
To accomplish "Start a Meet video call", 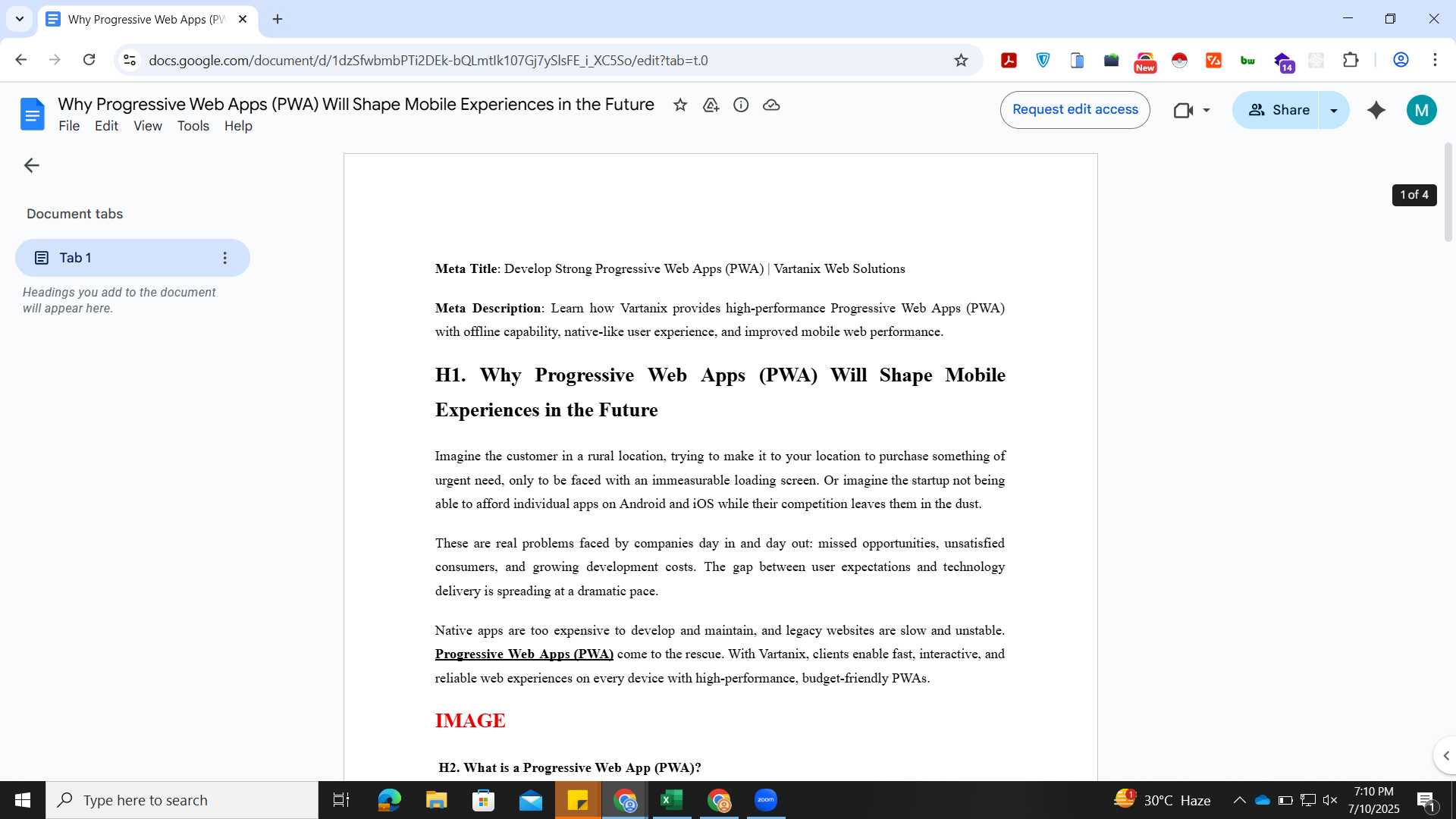I will 1183,111.
